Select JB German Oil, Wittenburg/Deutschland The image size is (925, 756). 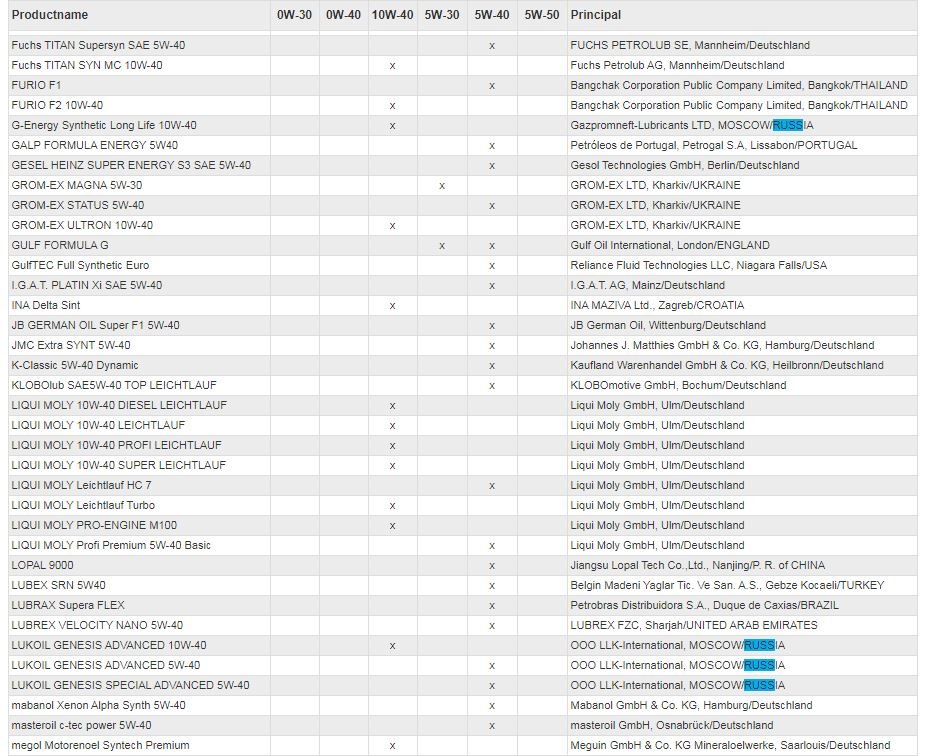(668, 326)
